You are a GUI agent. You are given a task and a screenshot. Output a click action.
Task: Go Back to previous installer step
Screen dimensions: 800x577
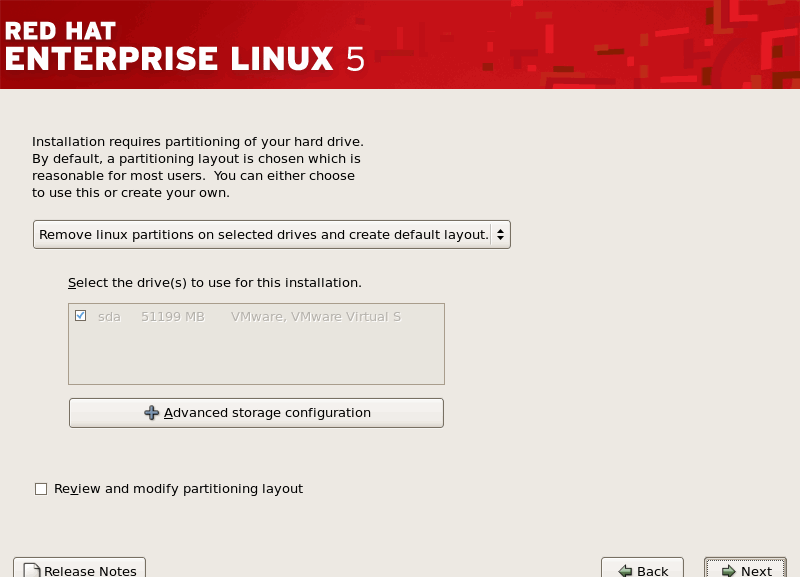642,569
